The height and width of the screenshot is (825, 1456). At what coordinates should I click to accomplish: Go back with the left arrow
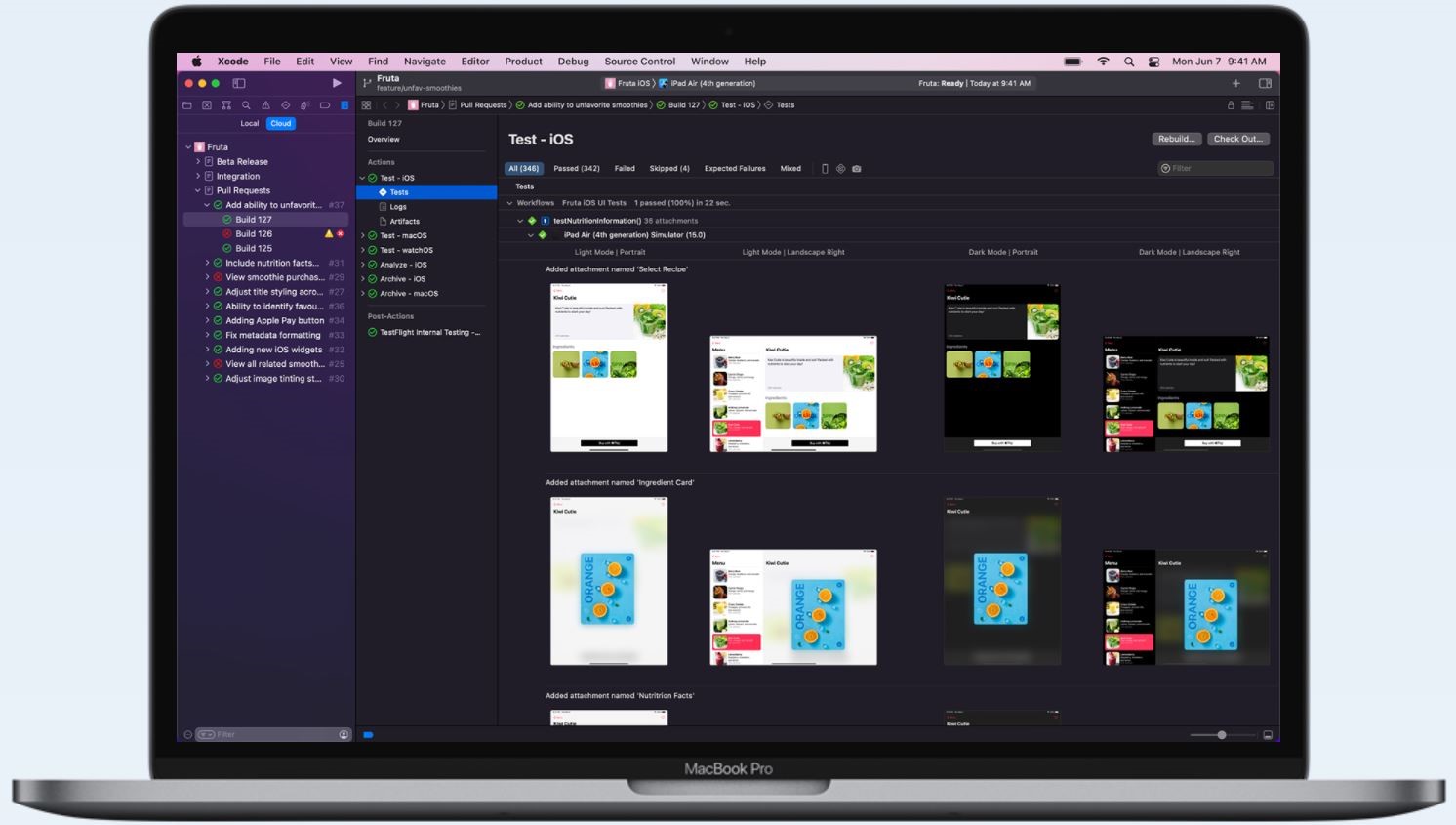(x=384, y=105)
